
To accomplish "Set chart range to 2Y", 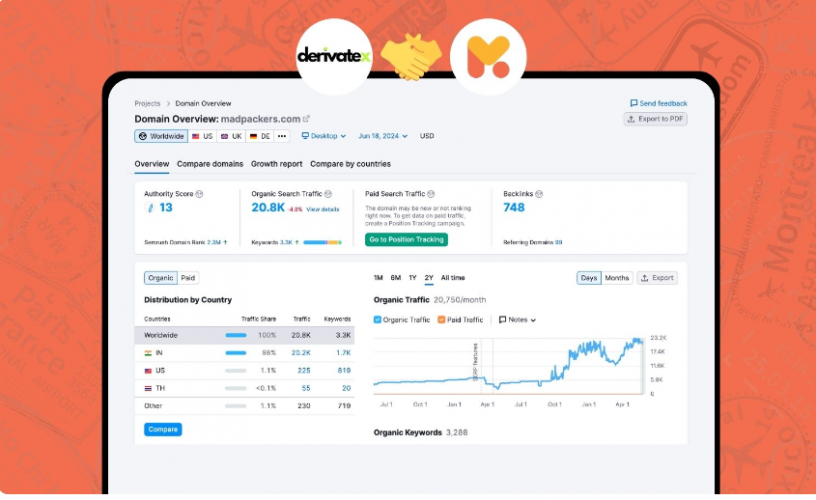I will pyautogui.click(x=429, y=278).
